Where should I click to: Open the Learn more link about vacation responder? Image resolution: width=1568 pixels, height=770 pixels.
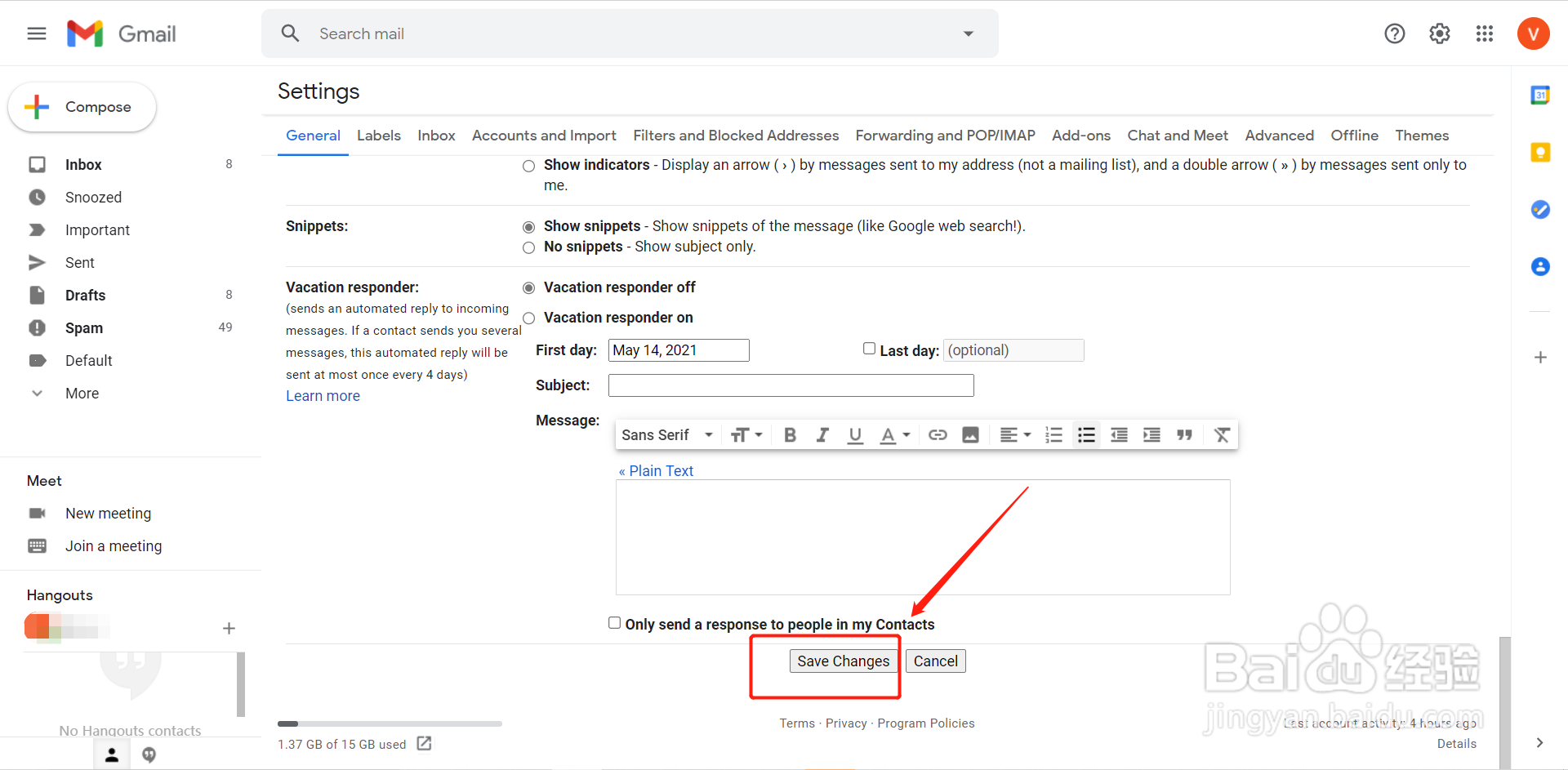point(323,395)
